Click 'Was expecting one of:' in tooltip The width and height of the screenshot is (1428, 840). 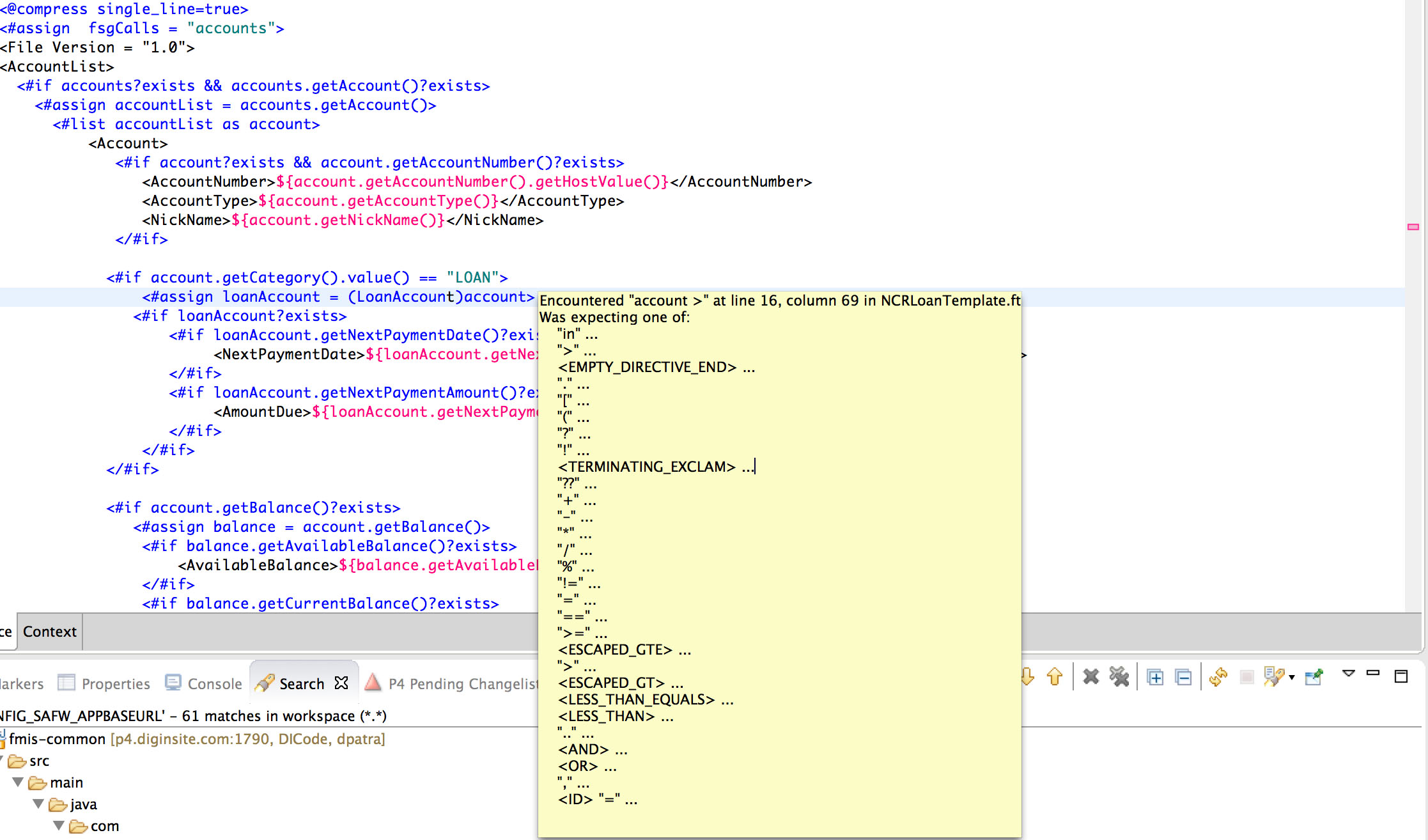(x=615, y=317)
